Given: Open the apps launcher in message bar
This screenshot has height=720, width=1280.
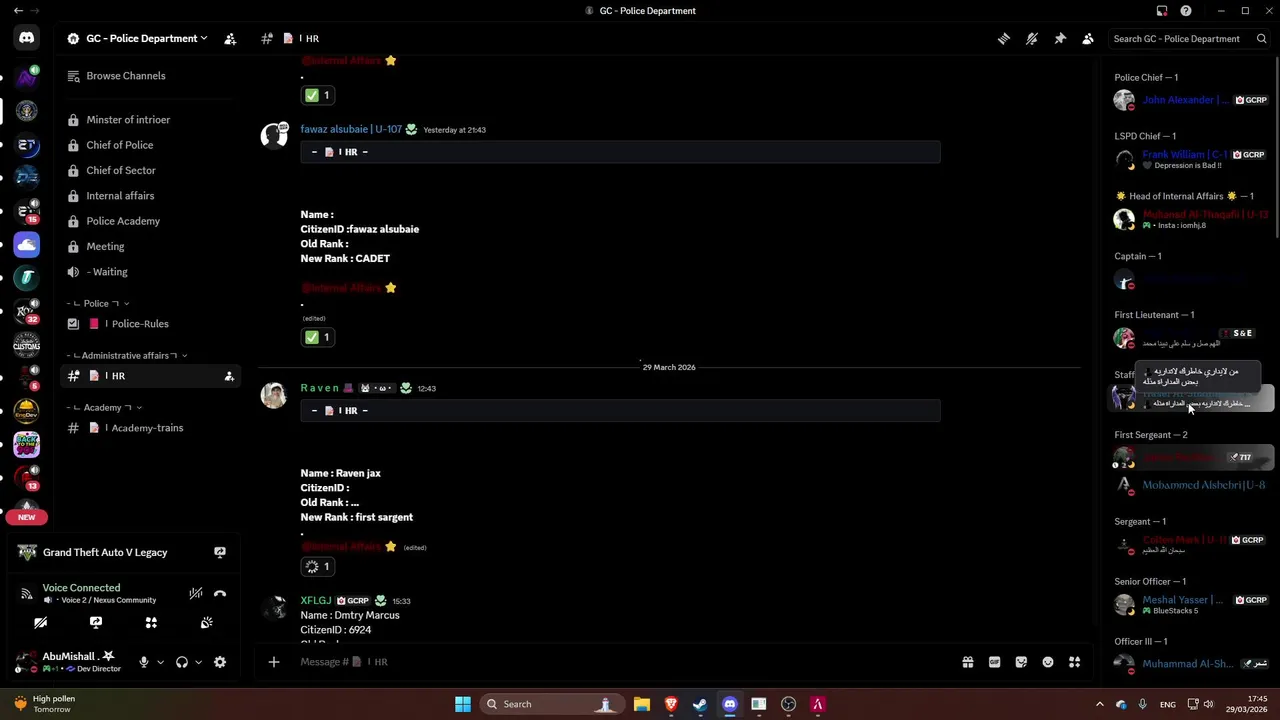Looking at the screenshot, I should coord(1075,662).
